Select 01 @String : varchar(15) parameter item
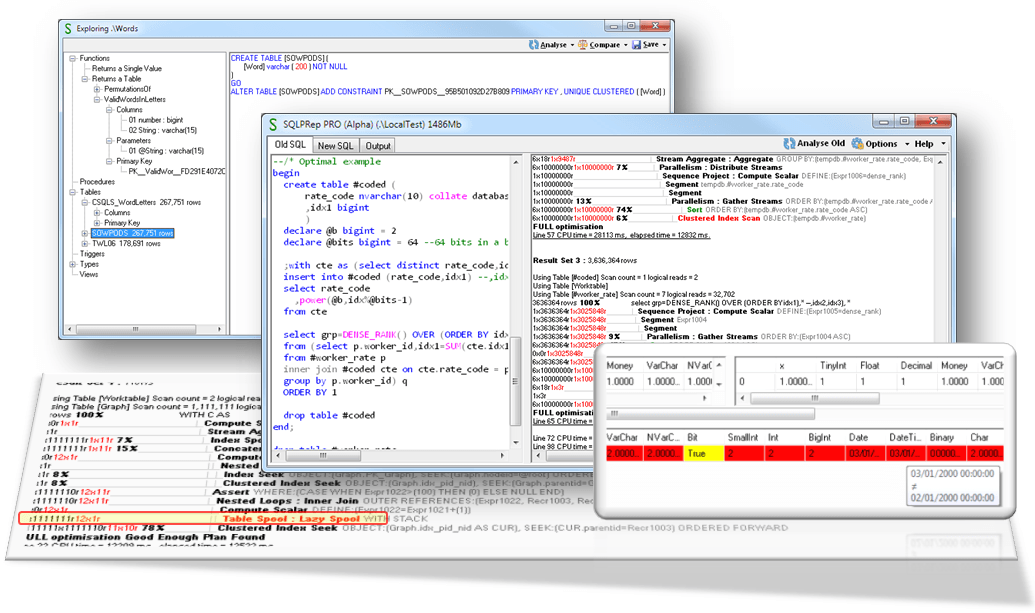Image resolution: width=1035 pixels, height=613 pixels. [166, 151]
